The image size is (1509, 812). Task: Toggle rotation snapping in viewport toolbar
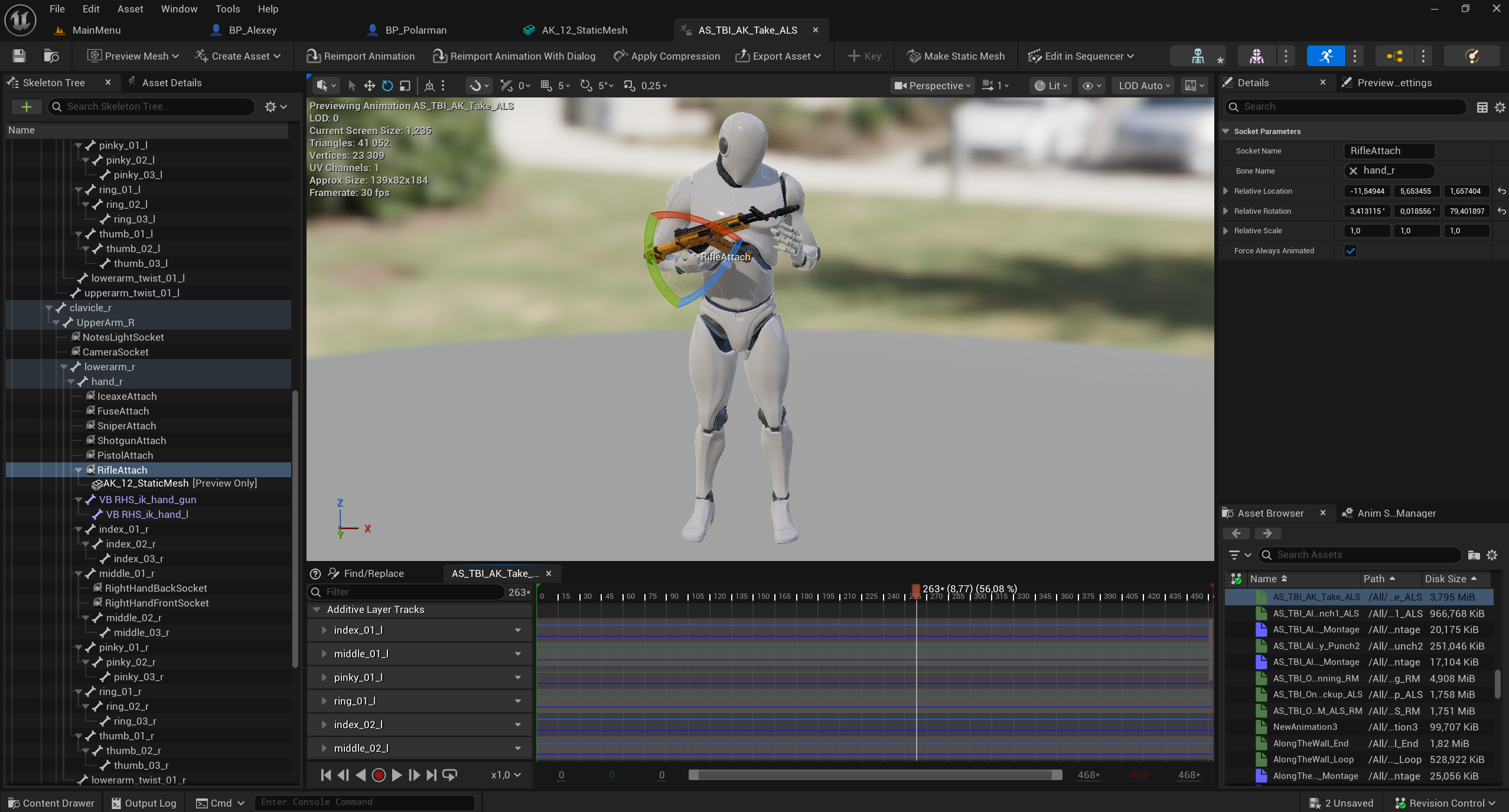(x=586, y=86)
